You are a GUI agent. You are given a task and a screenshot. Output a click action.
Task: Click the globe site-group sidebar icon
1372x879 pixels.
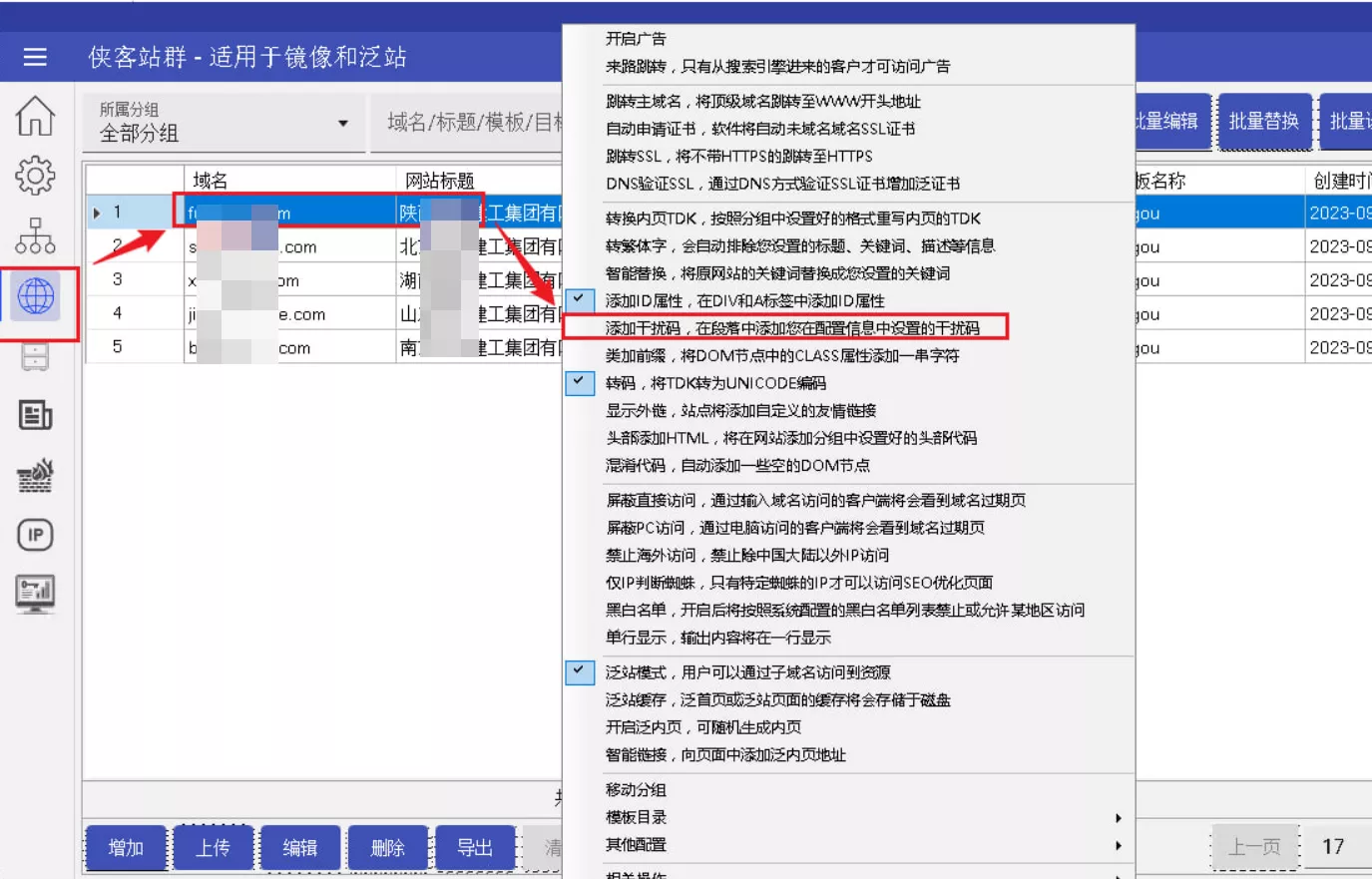(36, 296)
